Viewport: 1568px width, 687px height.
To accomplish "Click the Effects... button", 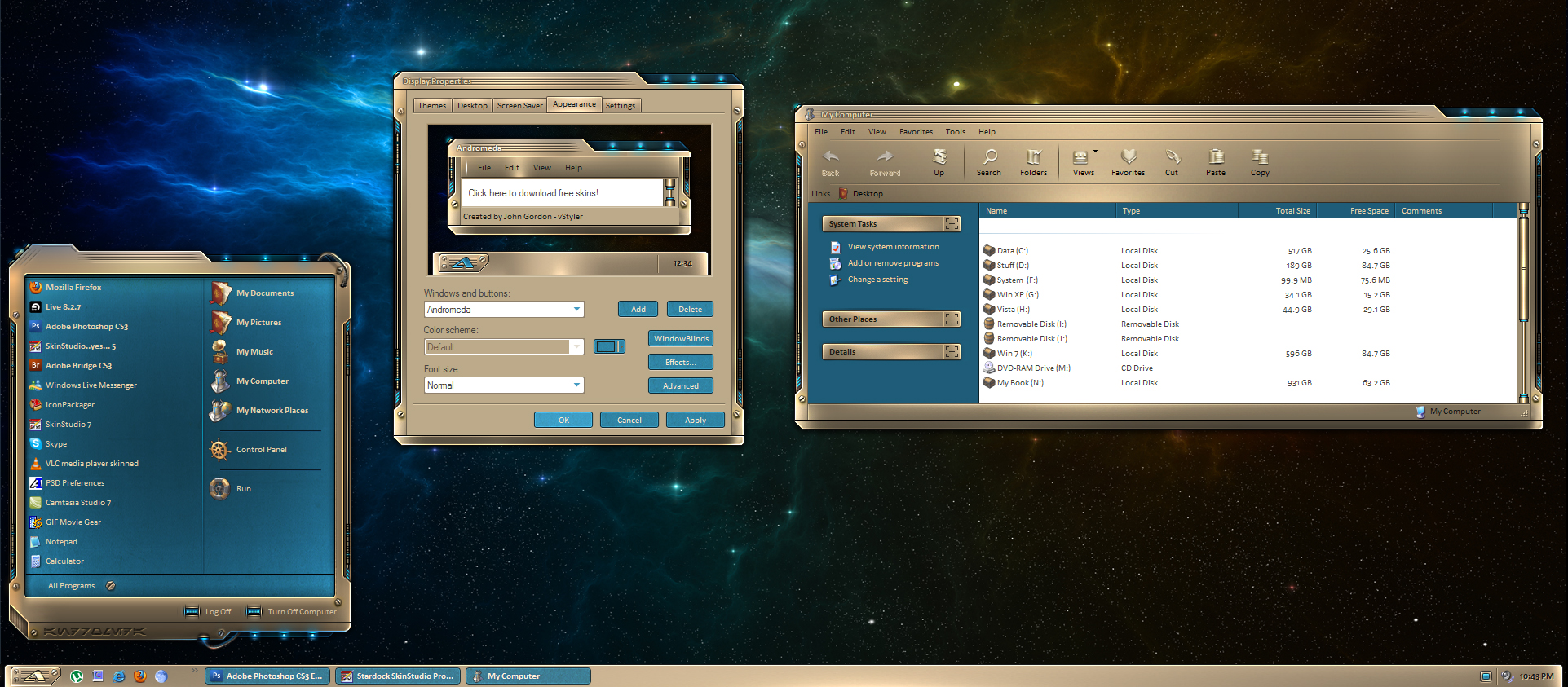I will [681, 362].
